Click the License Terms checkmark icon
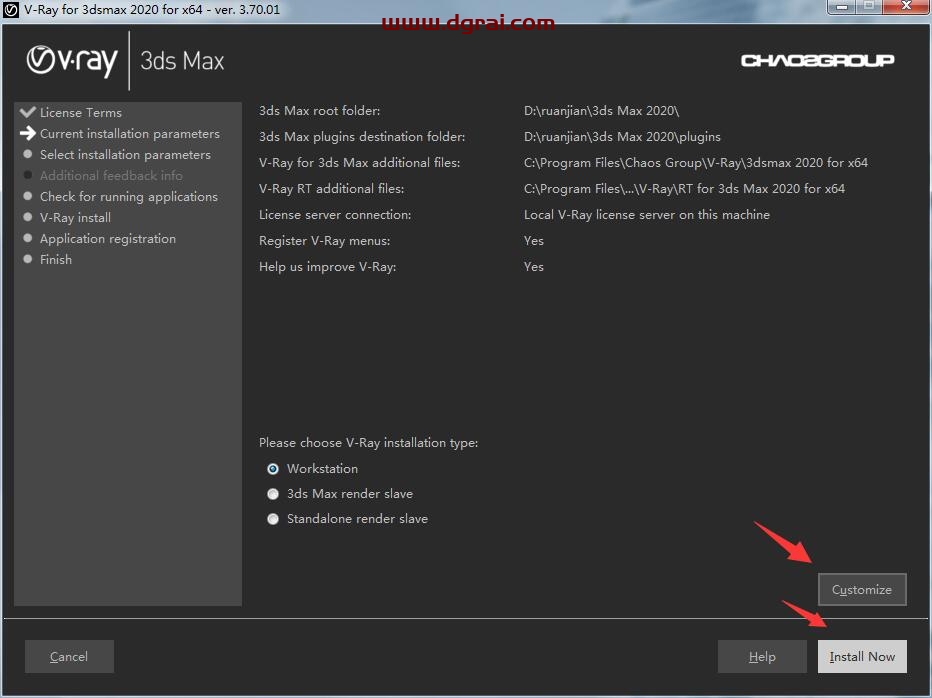The width and height of the screenshot is (932, 698). coord(28,112)
